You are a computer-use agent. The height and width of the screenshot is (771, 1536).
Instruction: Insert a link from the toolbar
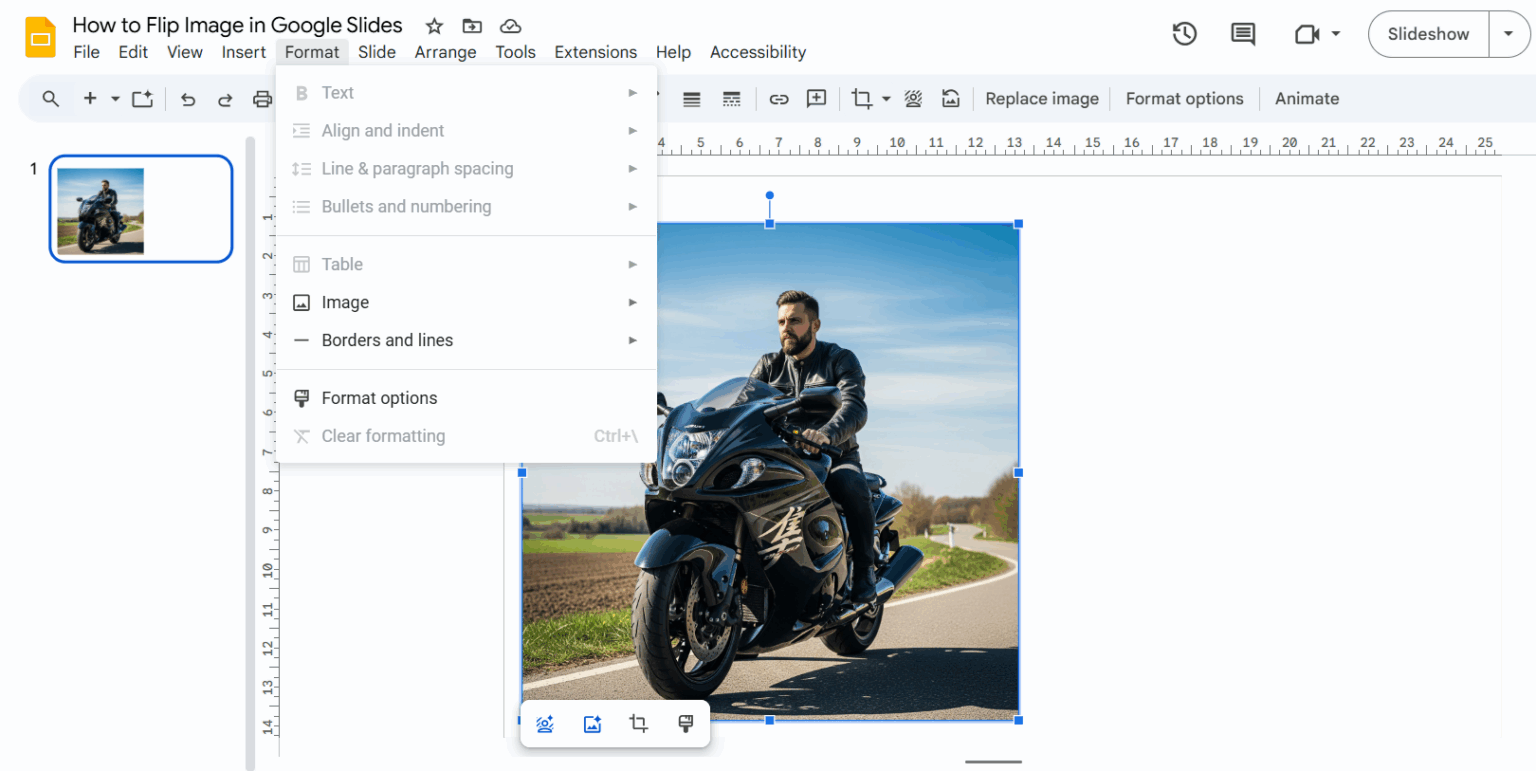point(779,98)
